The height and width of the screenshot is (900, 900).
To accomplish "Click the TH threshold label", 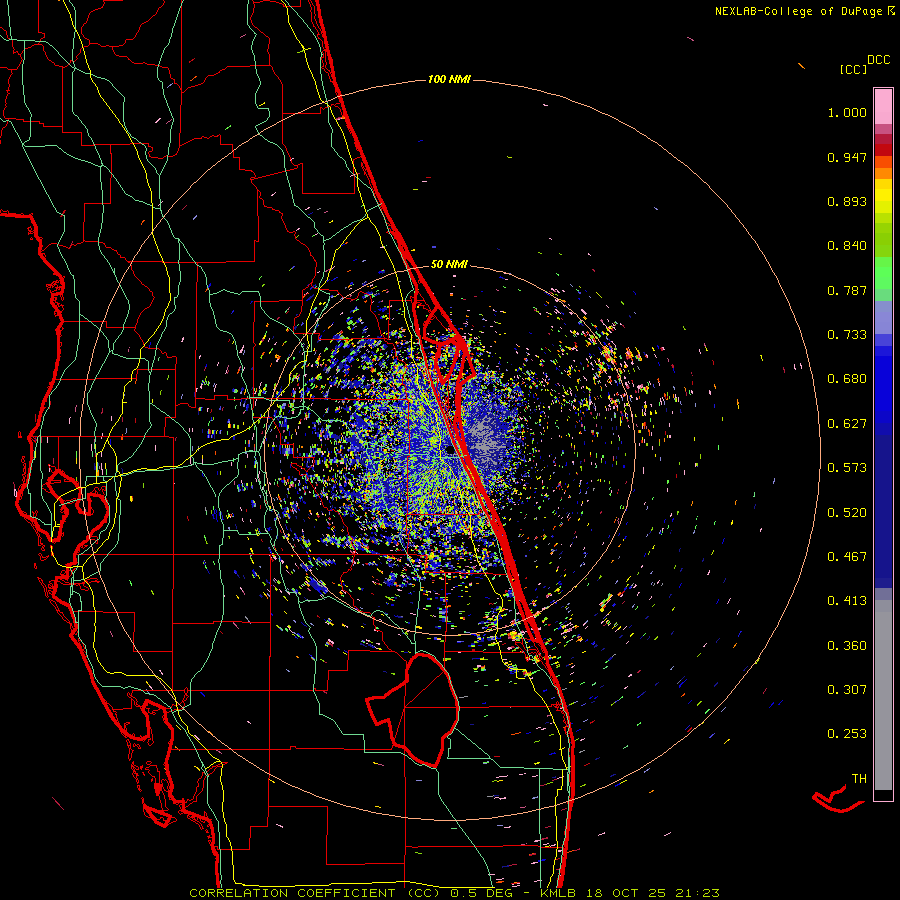I will tap(859, 779).
